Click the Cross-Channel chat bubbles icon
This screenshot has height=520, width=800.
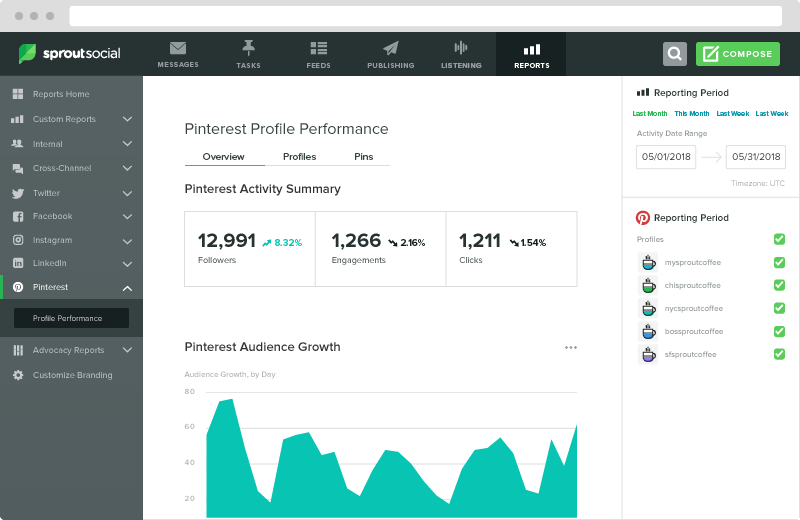[18, 168]
